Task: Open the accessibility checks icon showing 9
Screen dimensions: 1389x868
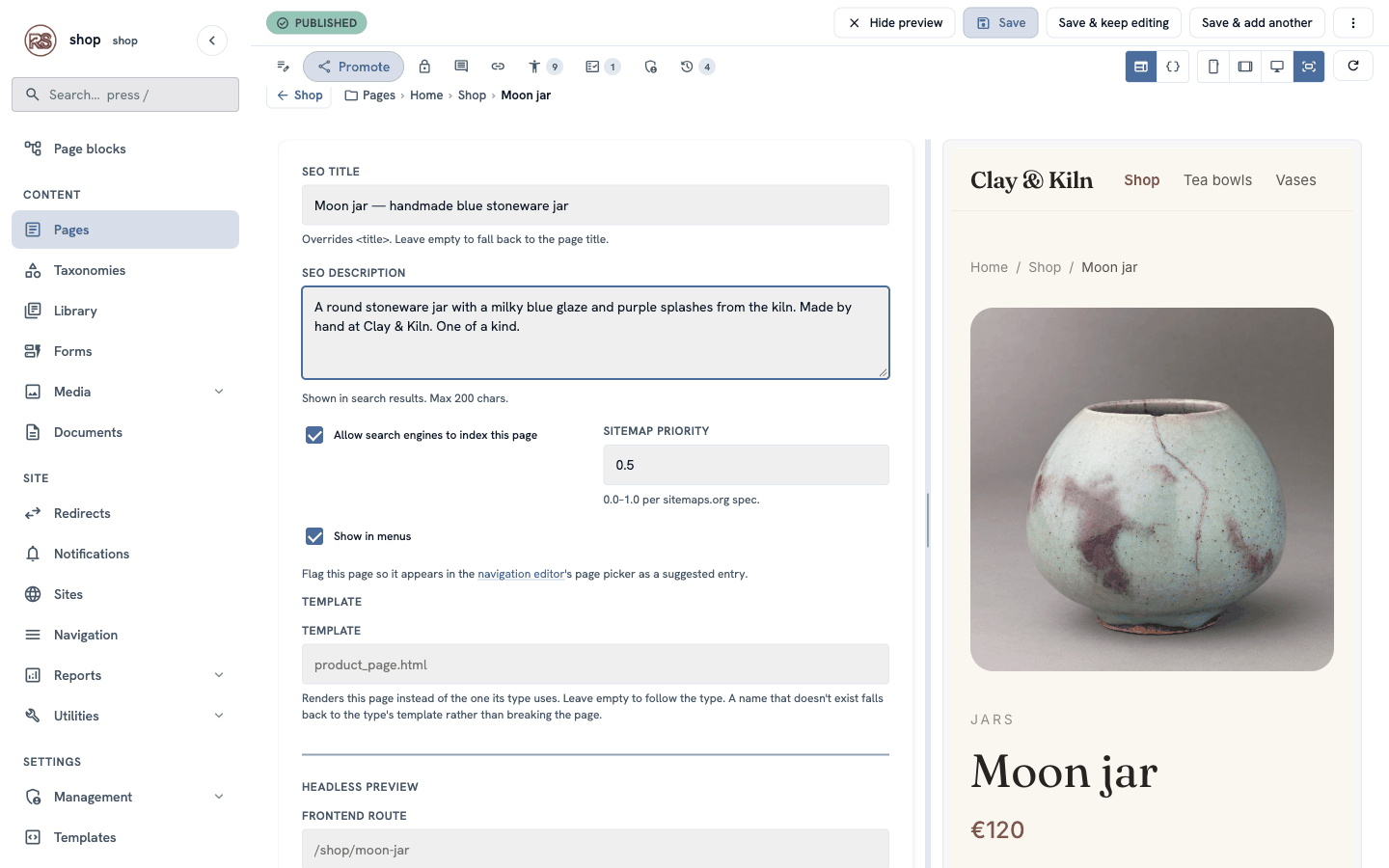Action: [x=544, y=67]
